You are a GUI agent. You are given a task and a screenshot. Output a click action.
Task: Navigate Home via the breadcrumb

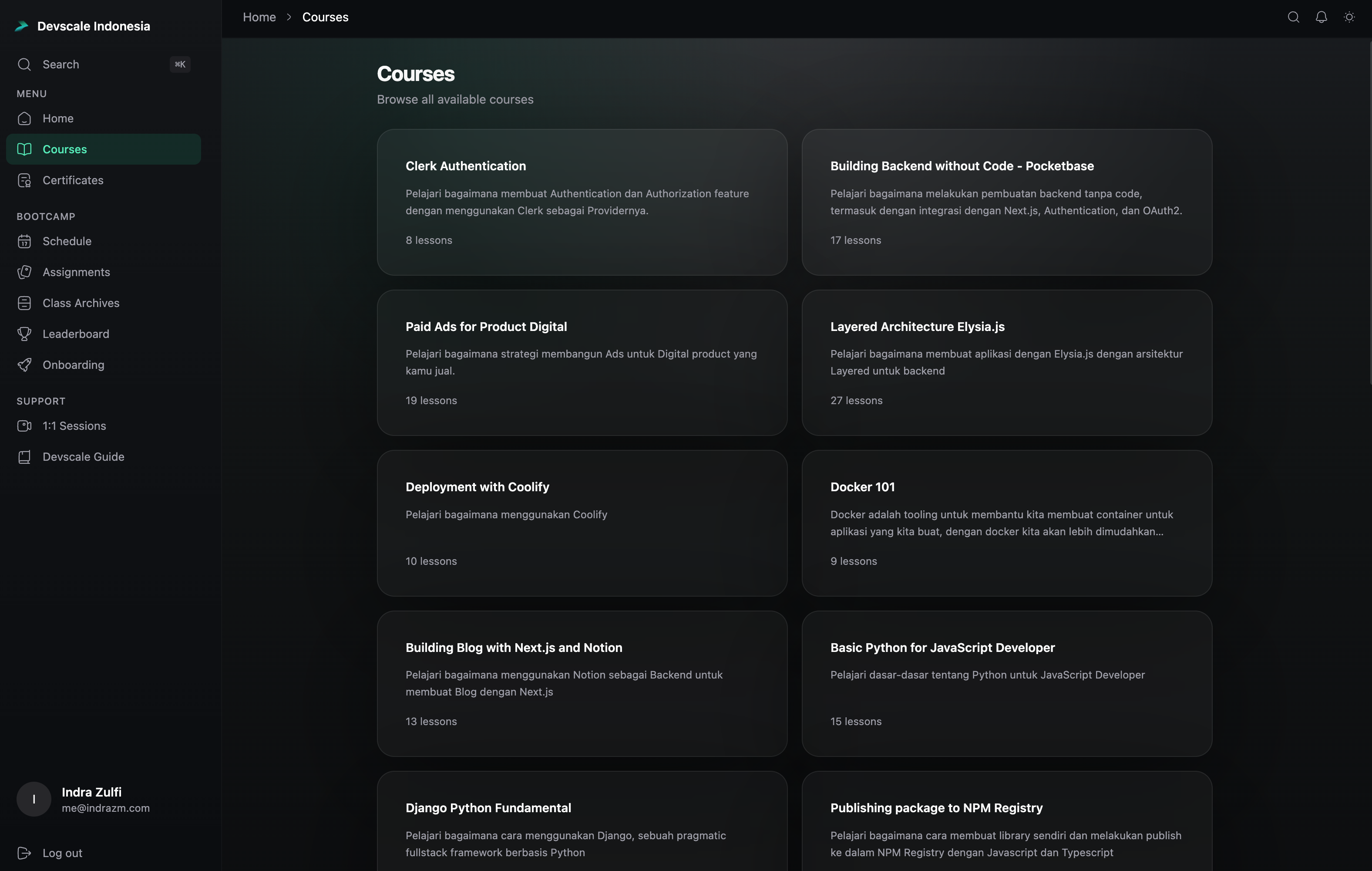[259, 17]
